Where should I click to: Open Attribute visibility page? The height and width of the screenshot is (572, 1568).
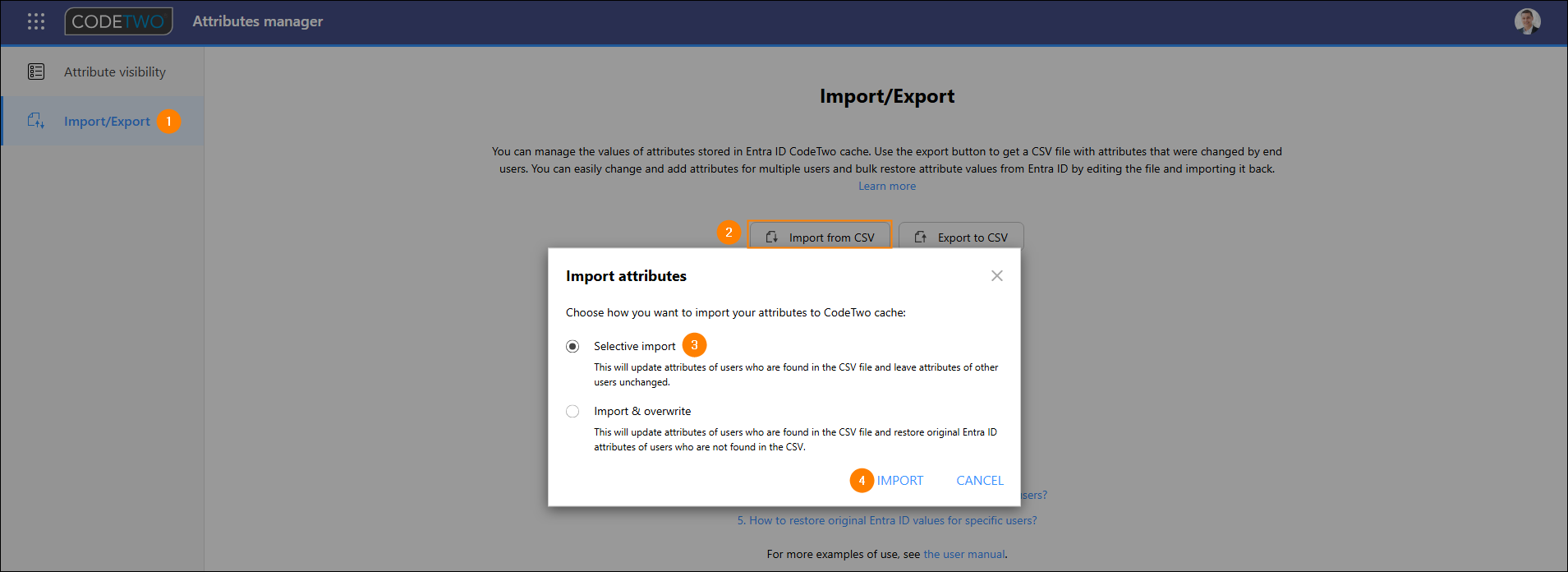click(103, 71)
